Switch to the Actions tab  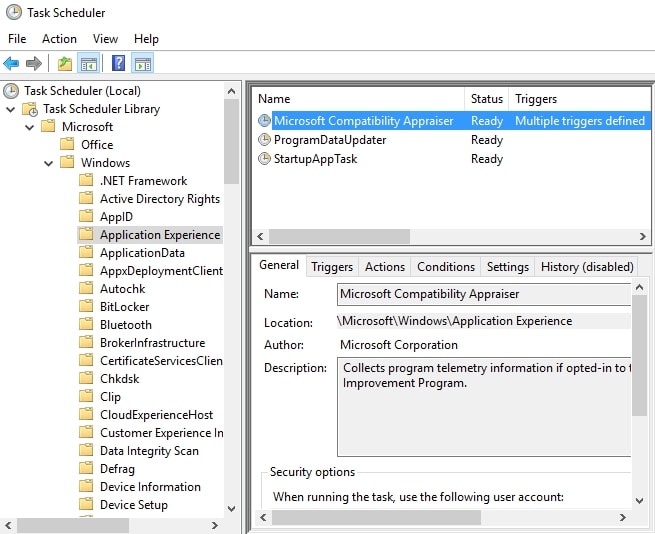385,267
